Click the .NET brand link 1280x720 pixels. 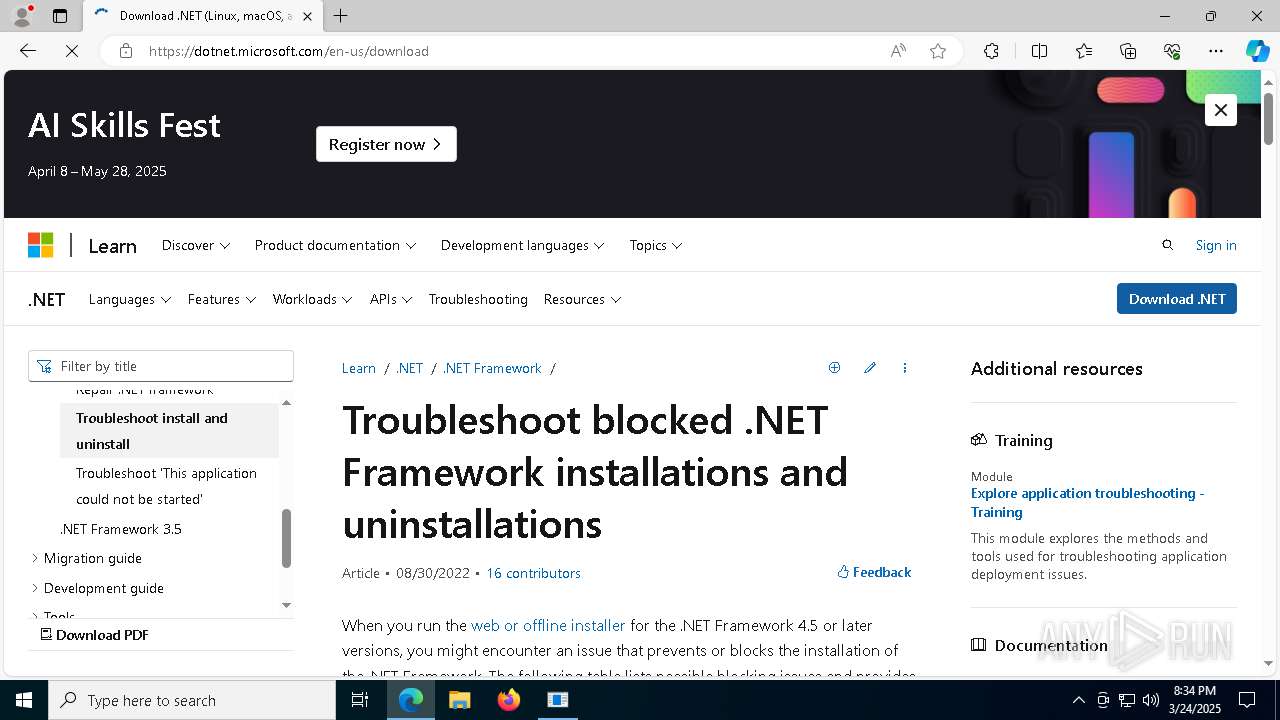point(47,299)
